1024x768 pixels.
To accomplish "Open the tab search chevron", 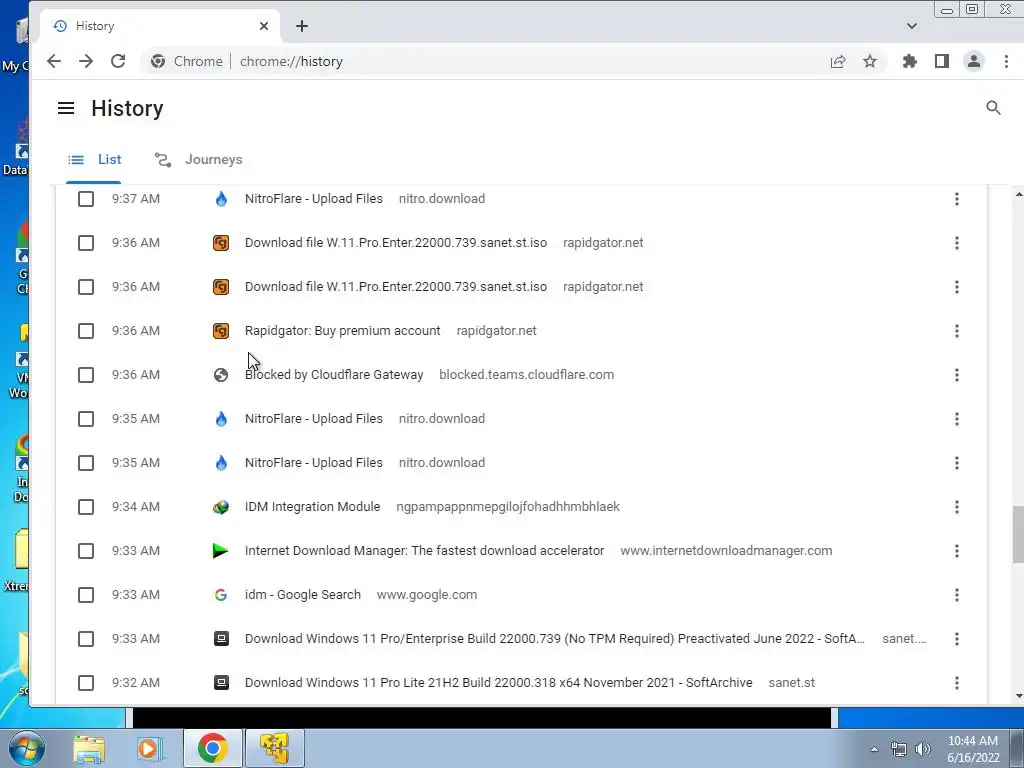I will point(912,26).
